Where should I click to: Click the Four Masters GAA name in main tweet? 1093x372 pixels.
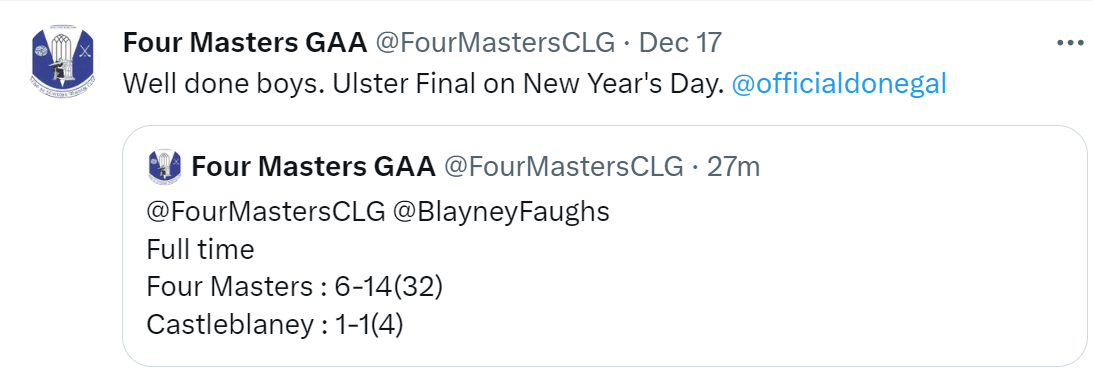pos(245,43)
